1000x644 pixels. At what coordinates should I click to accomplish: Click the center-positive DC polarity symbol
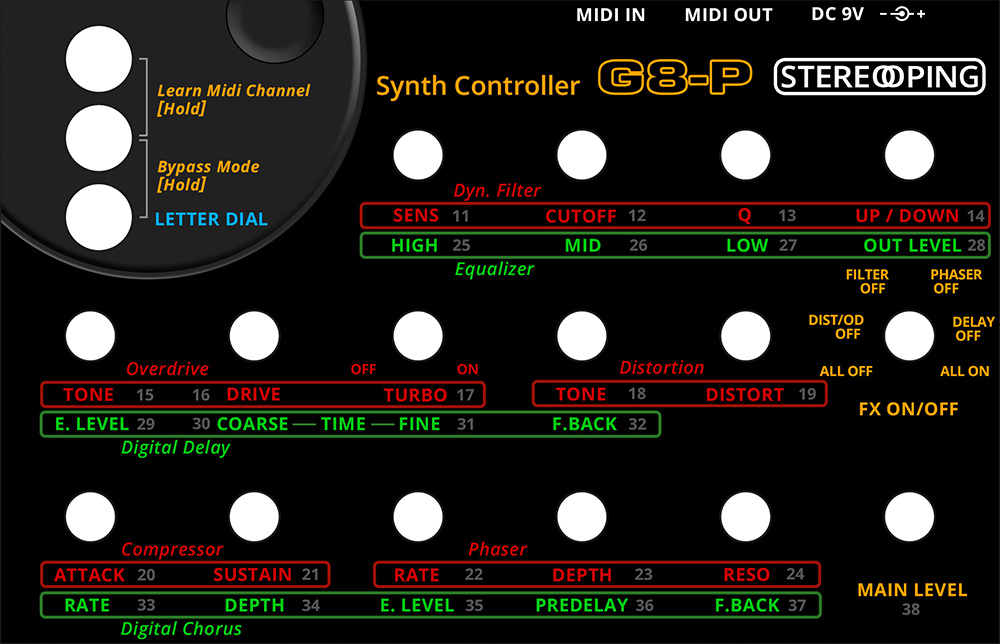coord(902,14)
